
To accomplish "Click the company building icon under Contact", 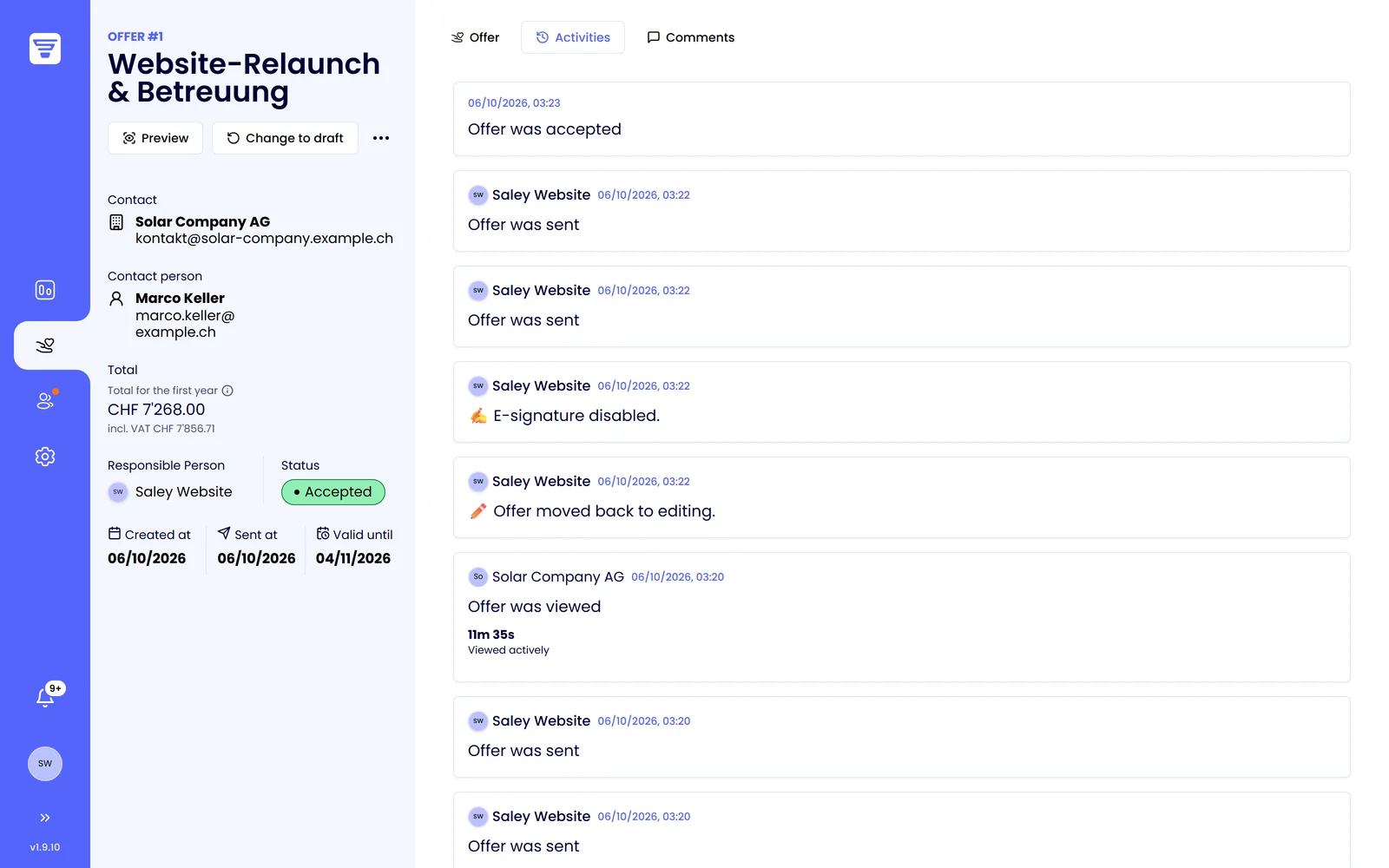I will click(x=116, y=222).
